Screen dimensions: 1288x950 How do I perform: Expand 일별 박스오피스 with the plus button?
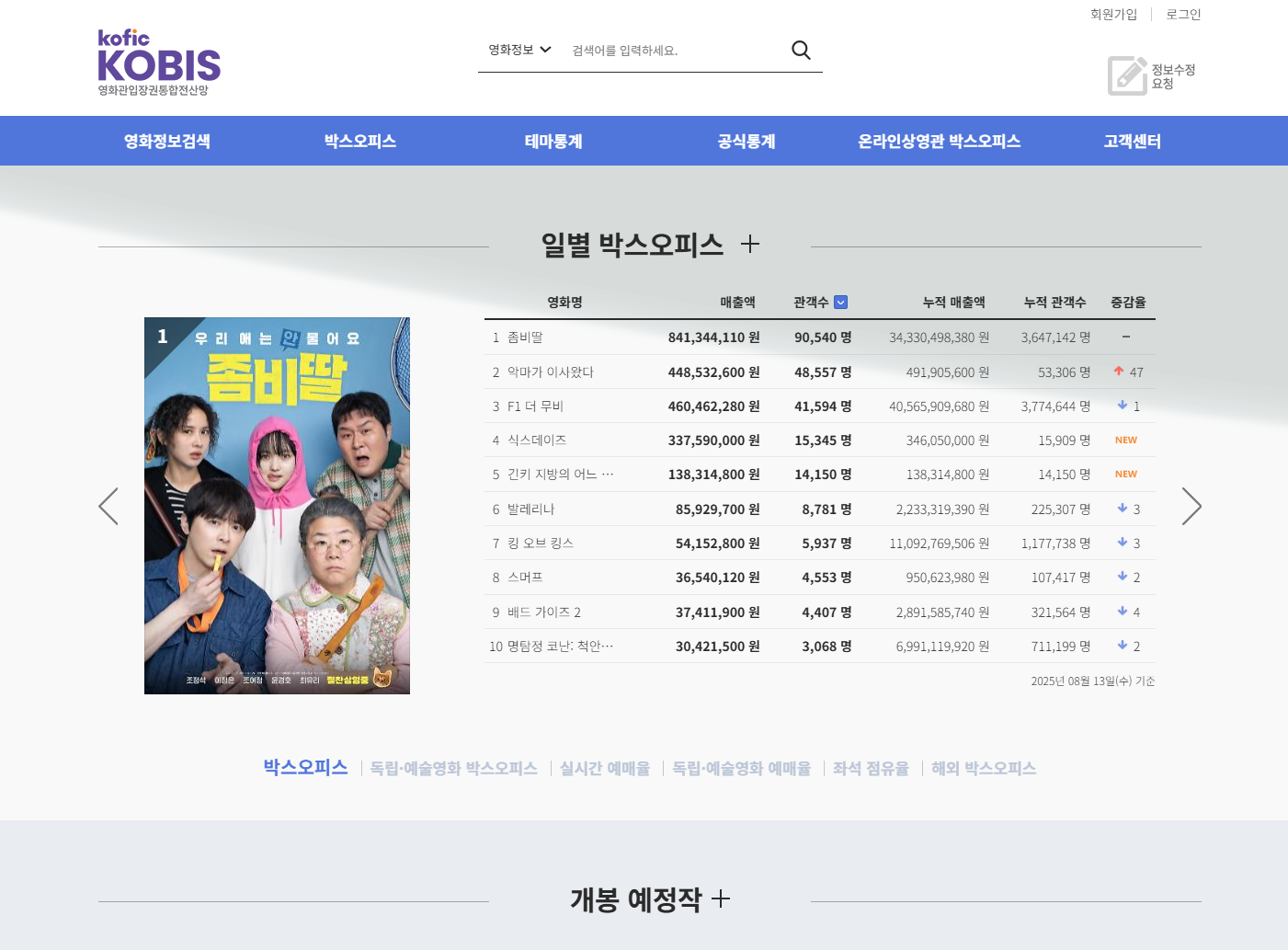pyautogui.click(x=751, y=245)
